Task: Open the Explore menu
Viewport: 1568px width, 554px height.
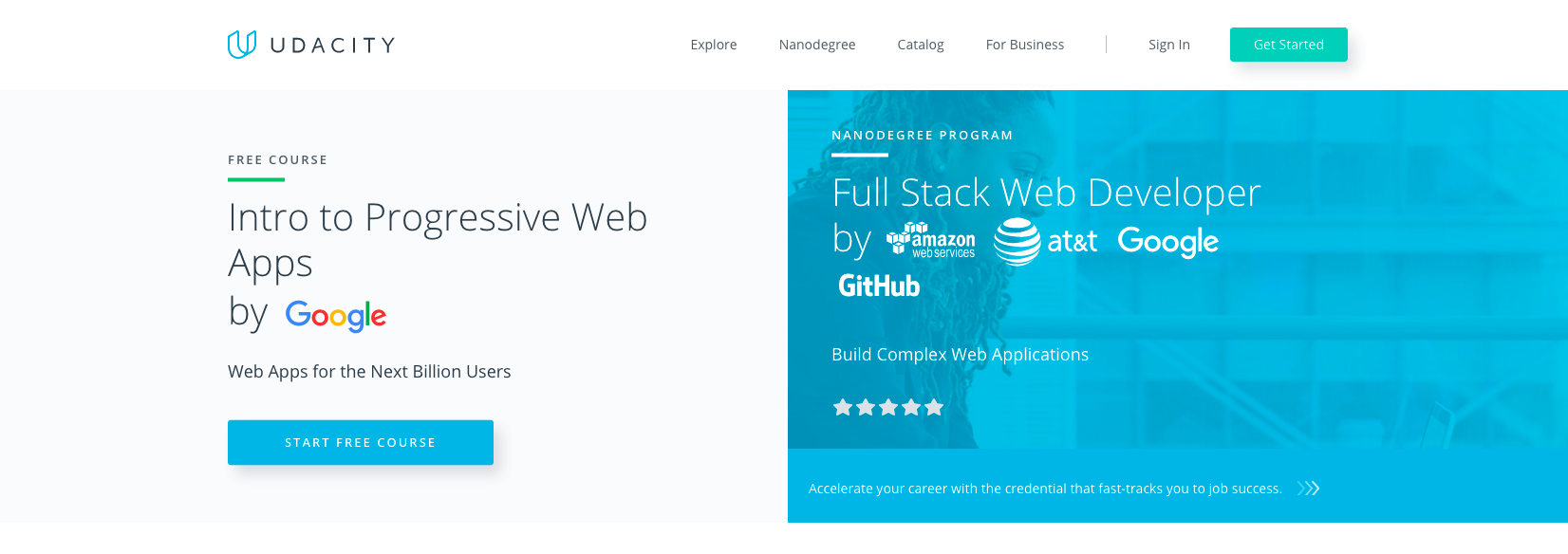Action: [x=714, y=45]
